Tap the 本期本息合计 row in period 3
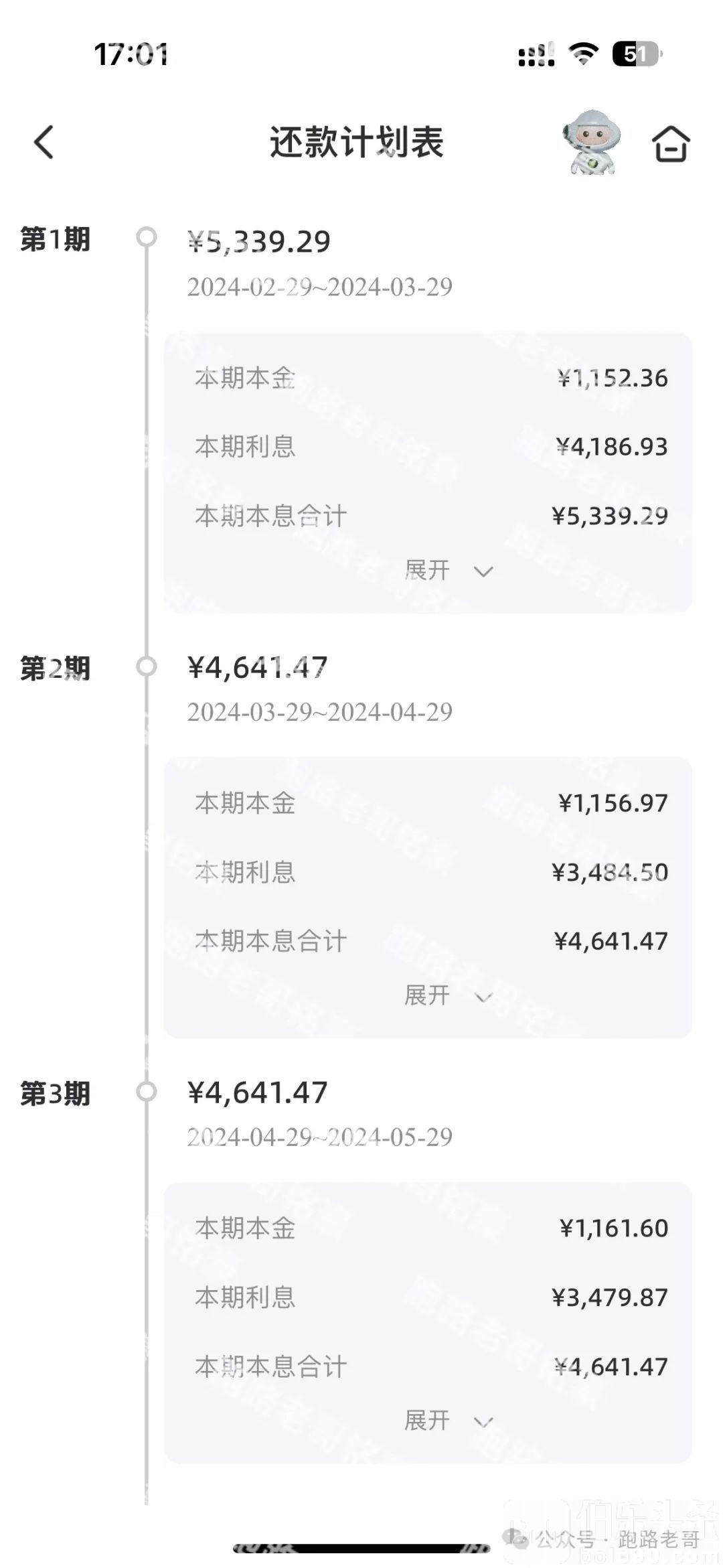The height and width of the screenshot is (1568, 723). point(428,1366)
